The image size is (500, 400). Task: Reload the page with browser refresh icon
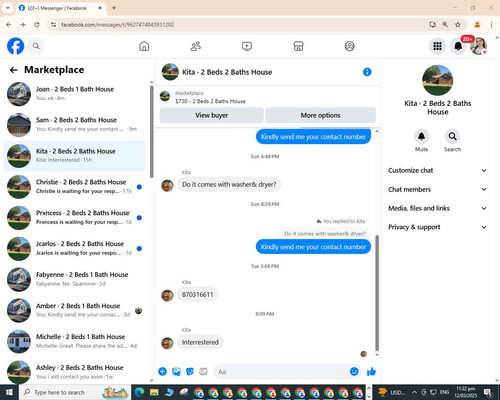tap(37, 24)
